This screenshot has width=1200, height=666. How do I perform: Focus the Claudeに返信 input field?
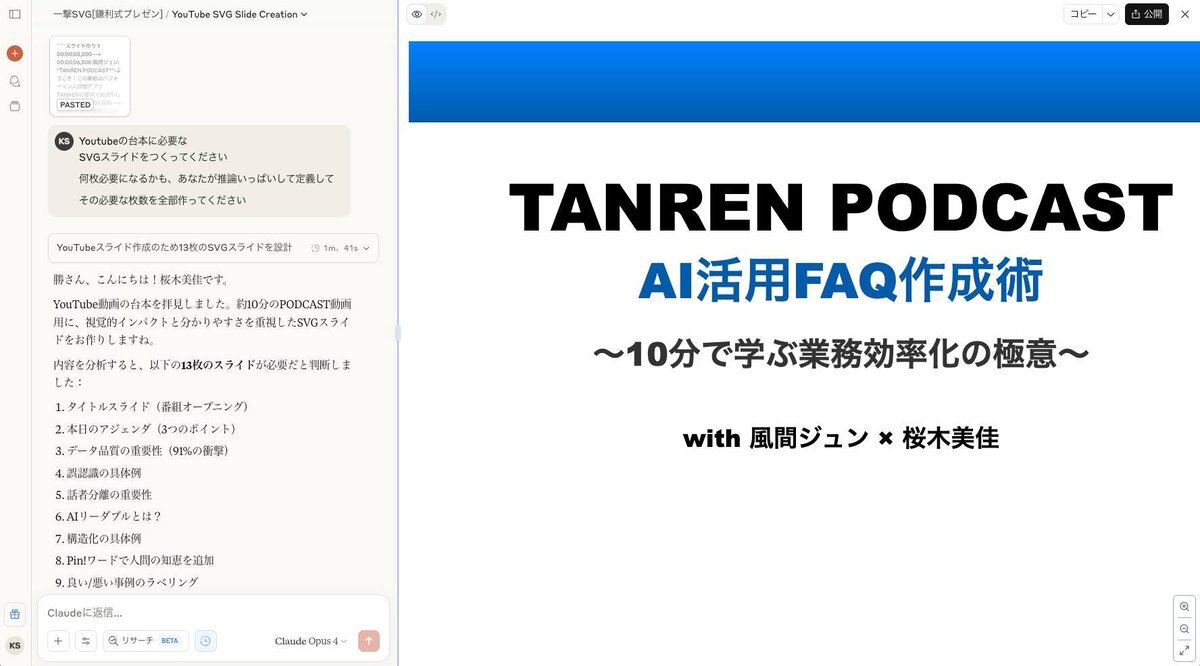click(213, 612)
